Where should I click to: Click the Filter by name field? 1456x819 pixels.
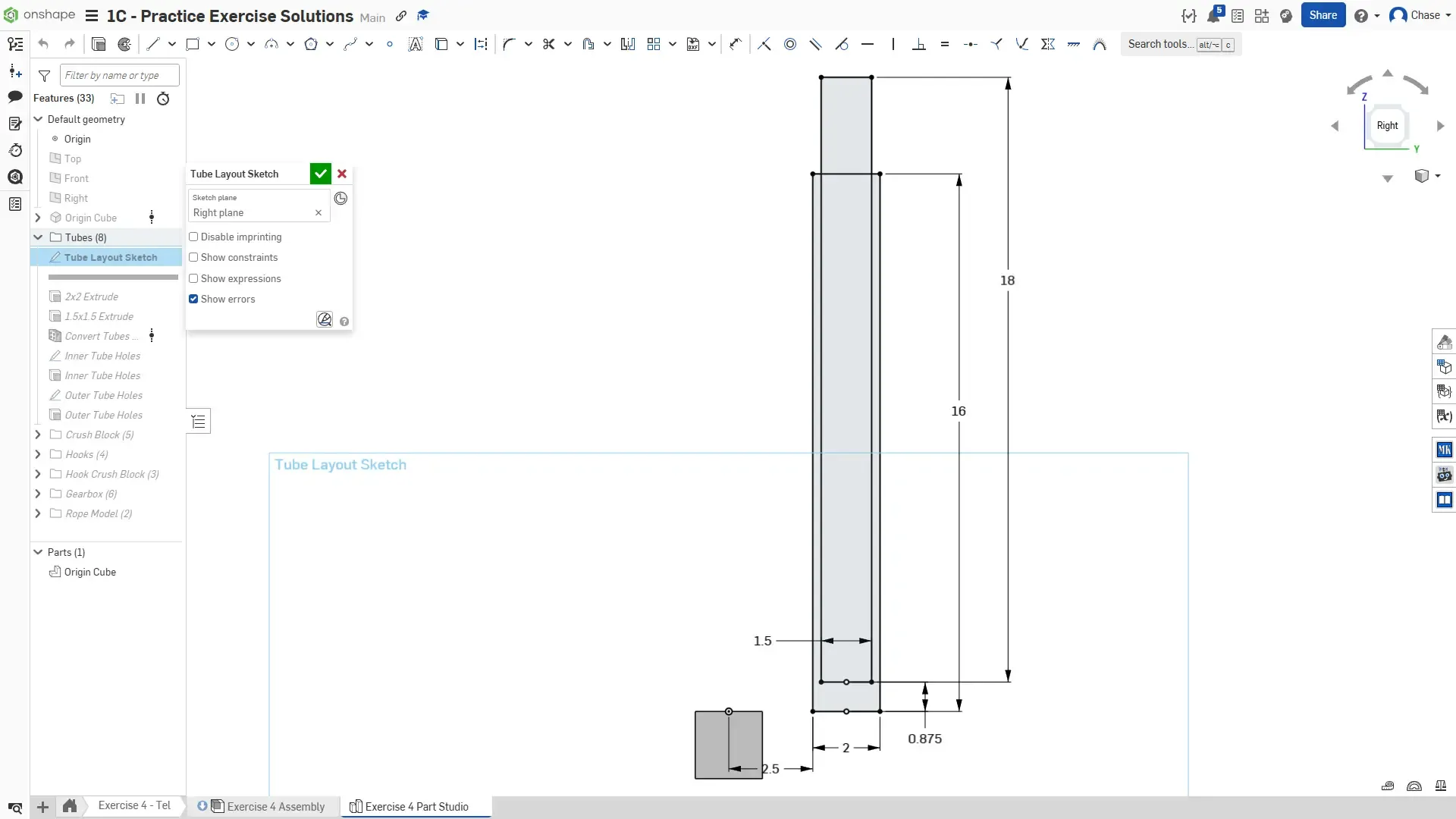click(x=119, y=75)
